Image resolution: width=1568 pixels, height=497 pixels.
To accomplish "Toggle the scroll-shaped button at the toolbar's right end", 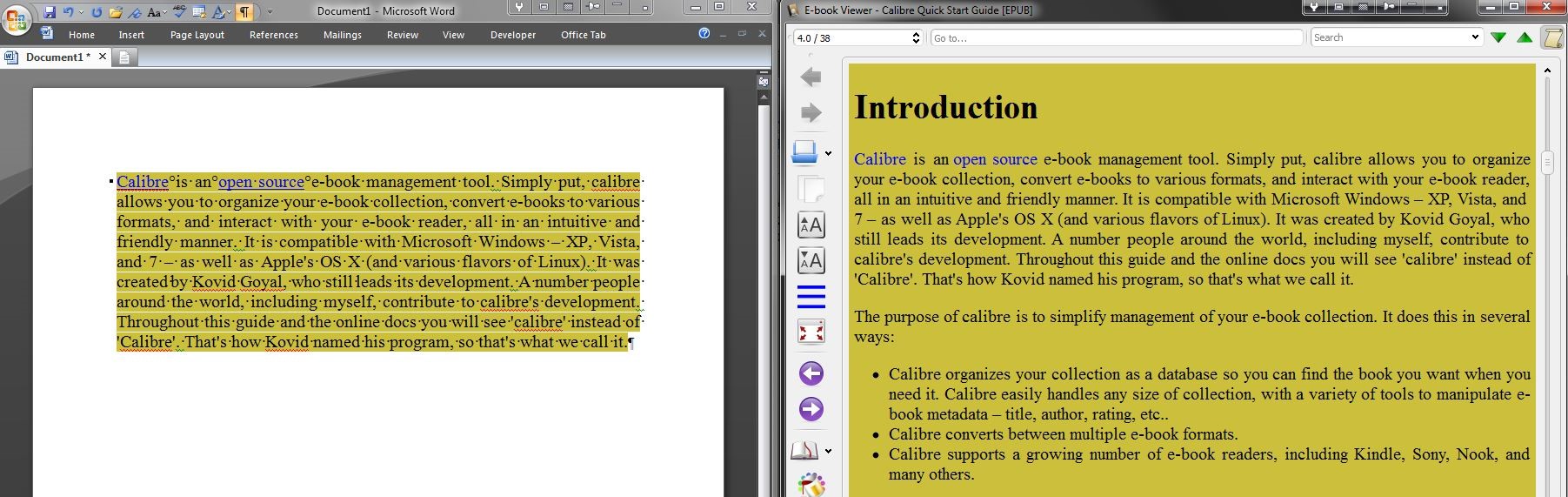I will (1551, 37).
